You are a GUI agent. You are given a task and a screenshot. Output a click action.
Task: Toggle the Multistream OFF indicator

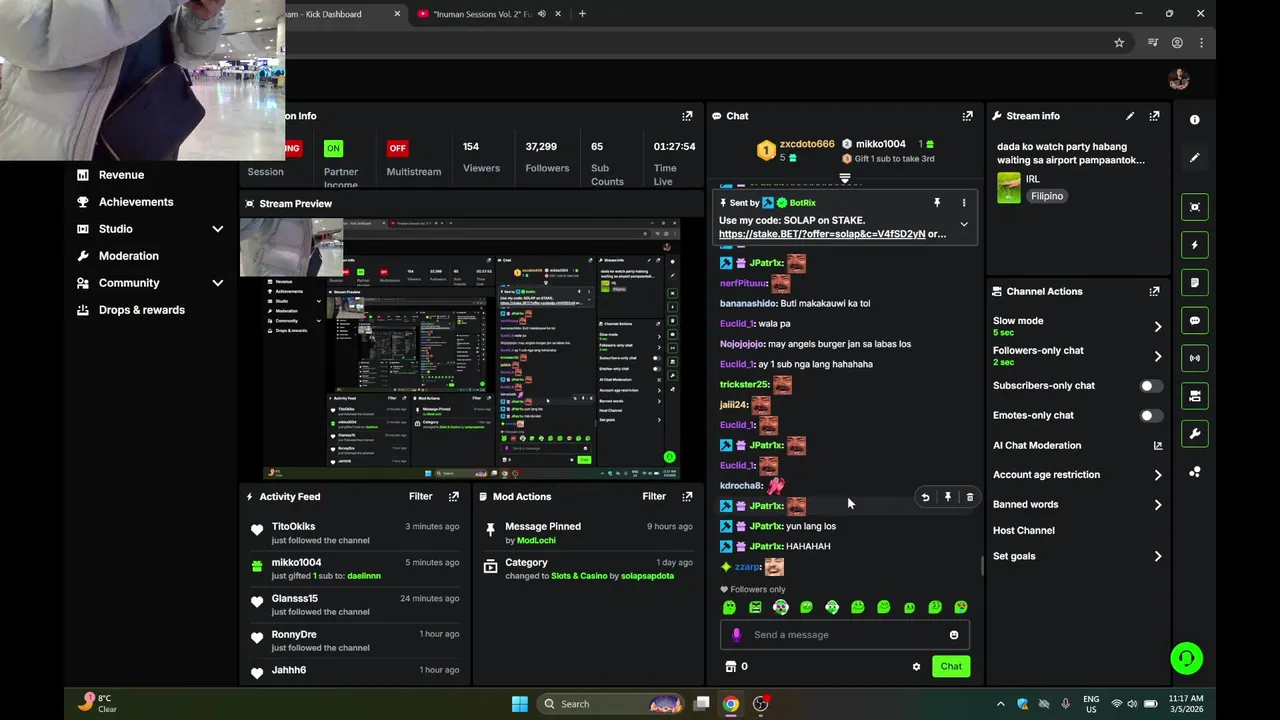[x=397, y=148]
